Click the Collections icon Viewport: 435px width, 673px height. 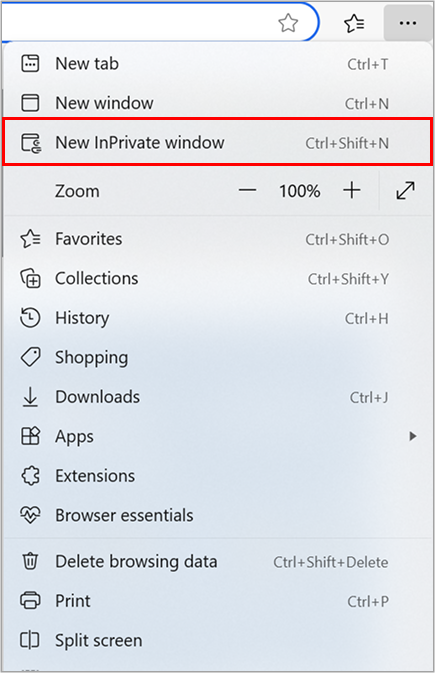point(30,278)
